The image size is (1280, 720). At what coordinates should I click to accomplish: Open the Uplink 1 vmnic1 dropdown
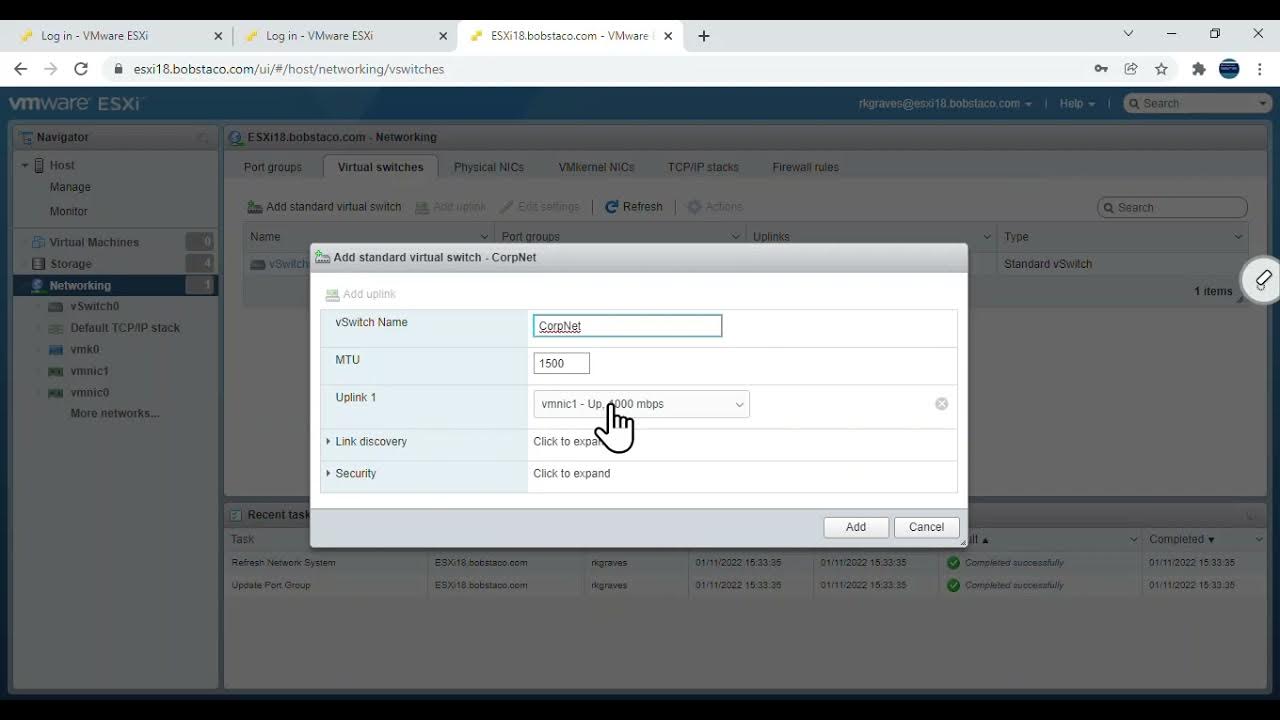(641, 404)
